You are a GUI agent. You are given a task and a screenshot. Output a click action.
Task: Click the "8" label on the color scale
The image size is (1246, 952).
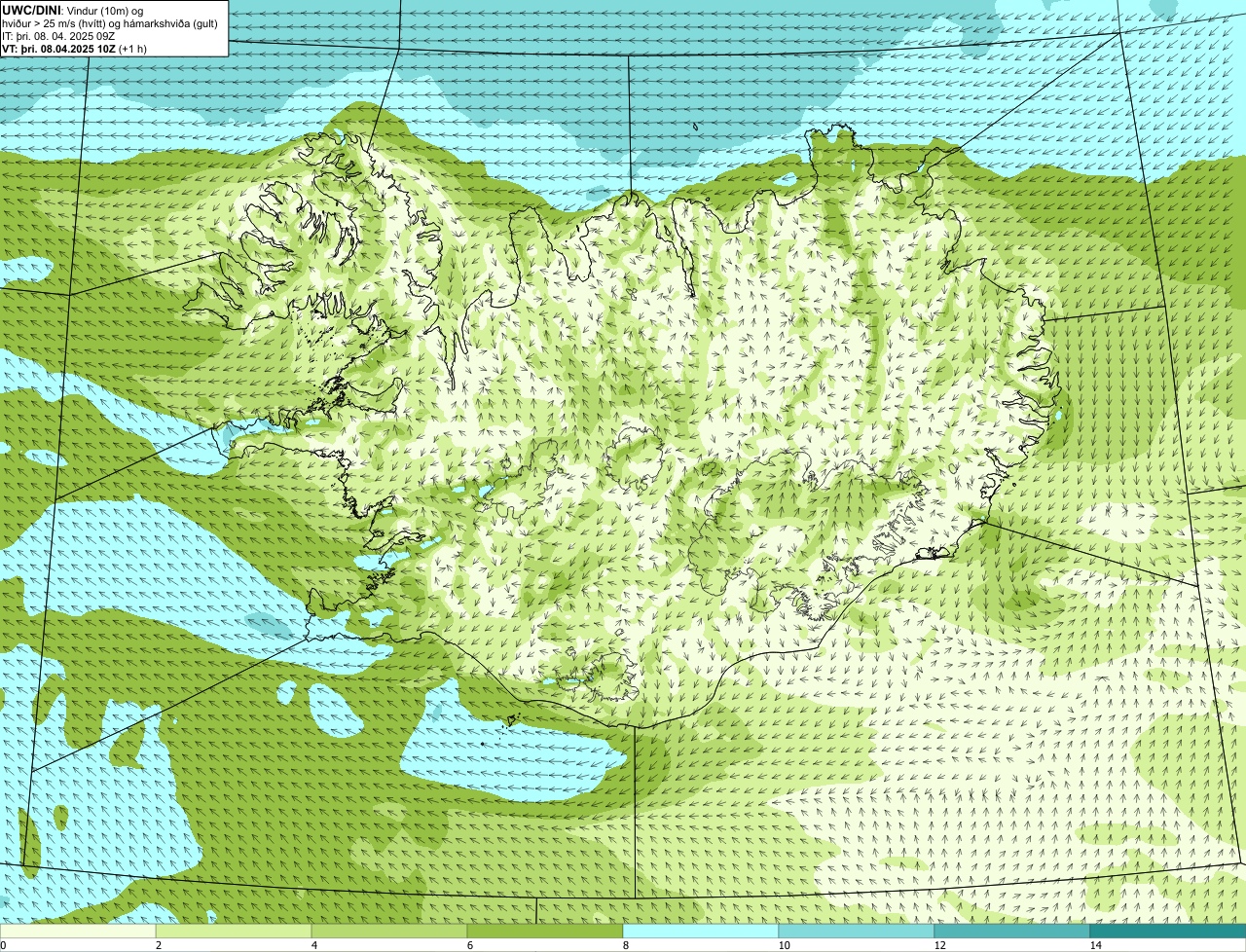(625, 945)
